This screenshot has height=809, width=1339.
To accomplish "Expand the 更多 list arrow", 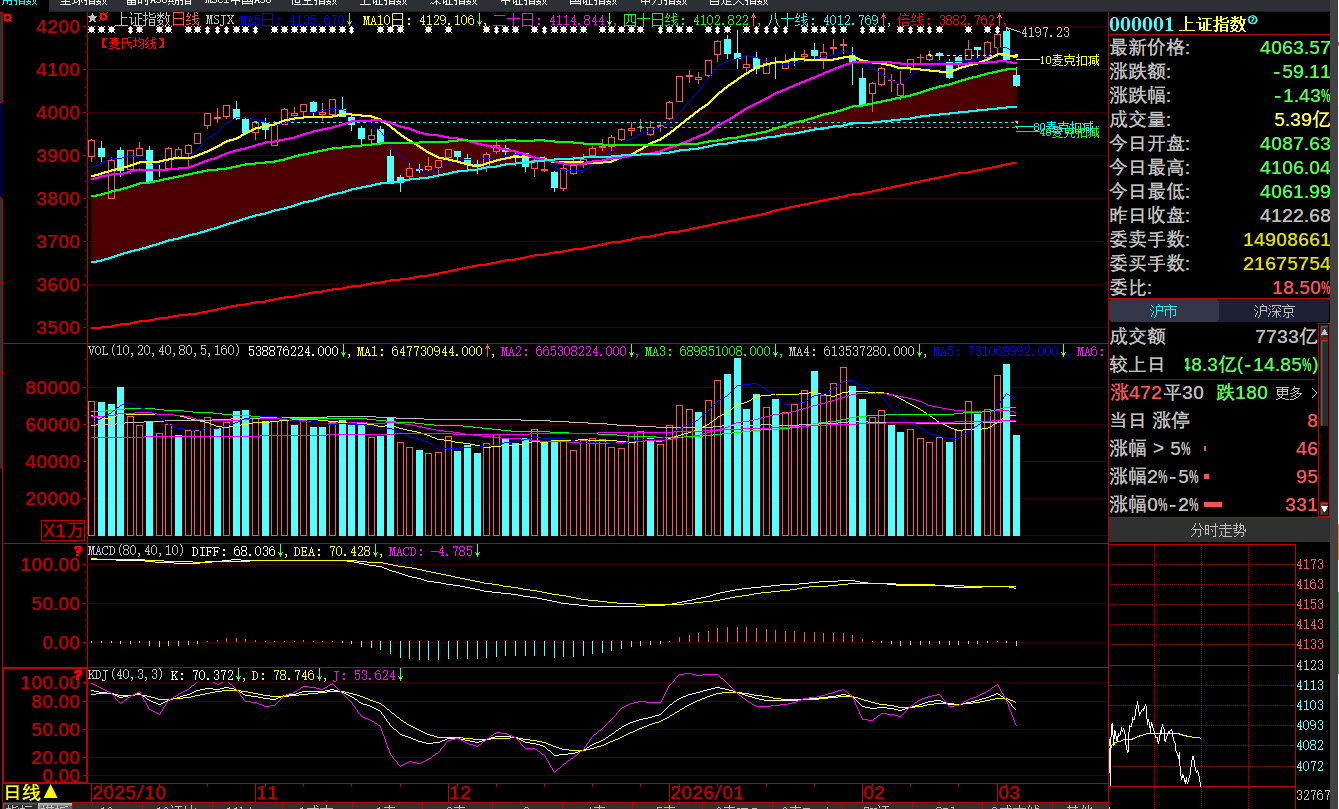I will tap(1313, 393).
